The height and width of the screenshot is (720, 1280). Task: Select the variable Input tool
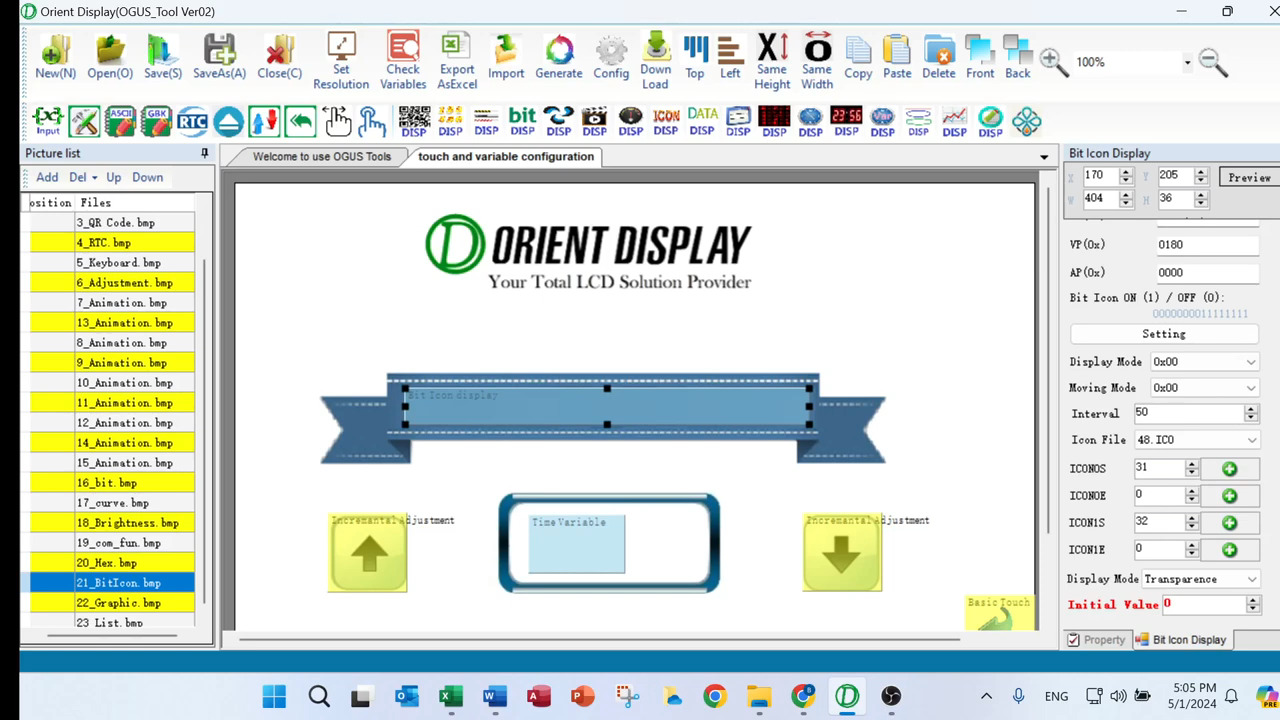(x=48, y=121)
